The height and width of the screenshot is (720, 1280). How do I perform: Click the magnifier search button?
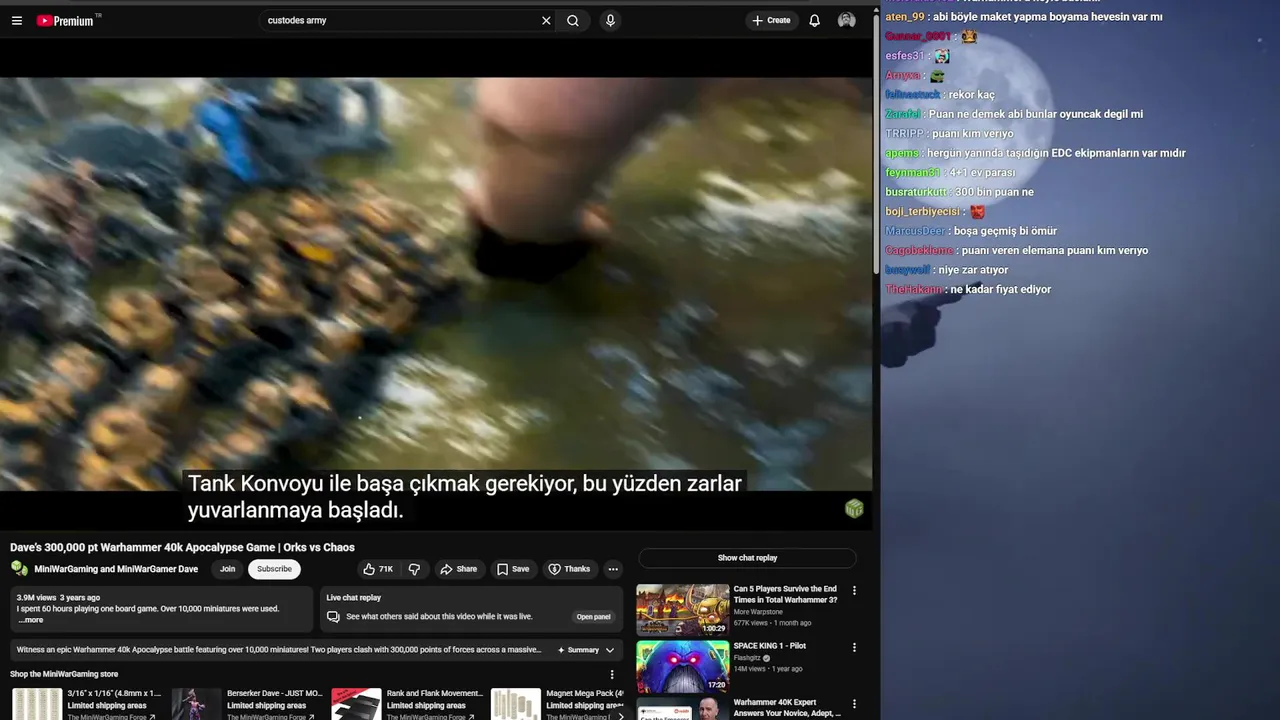tap(573, 20)
